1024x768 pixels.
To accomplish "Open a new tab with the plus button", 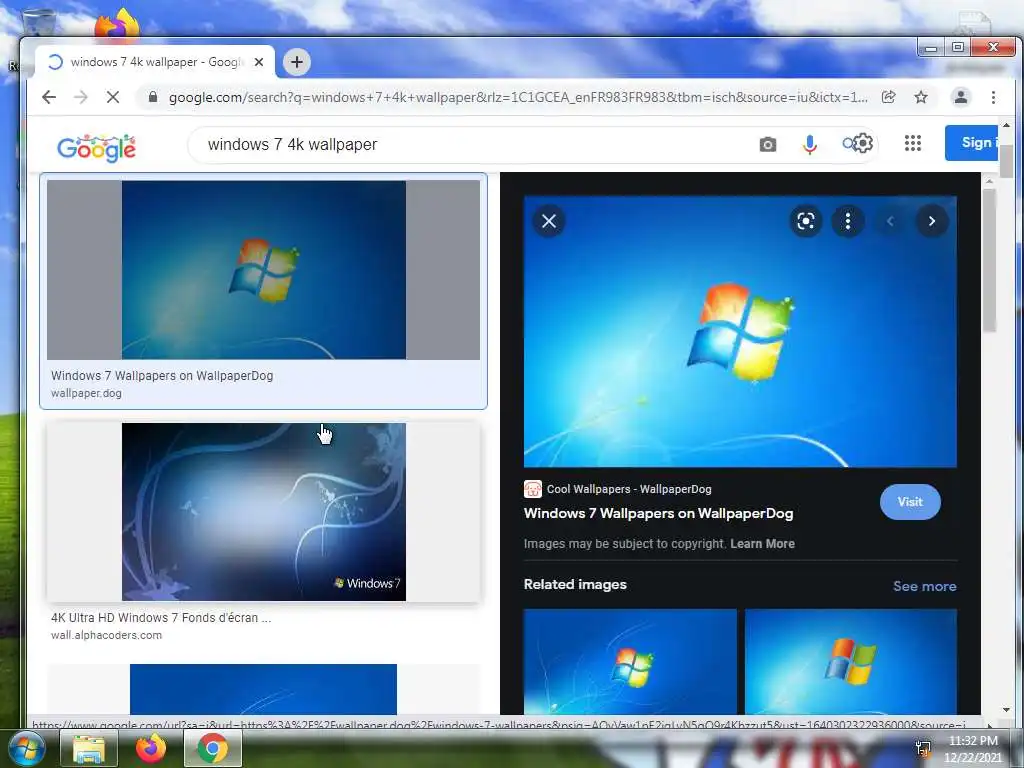I will 296,62.
